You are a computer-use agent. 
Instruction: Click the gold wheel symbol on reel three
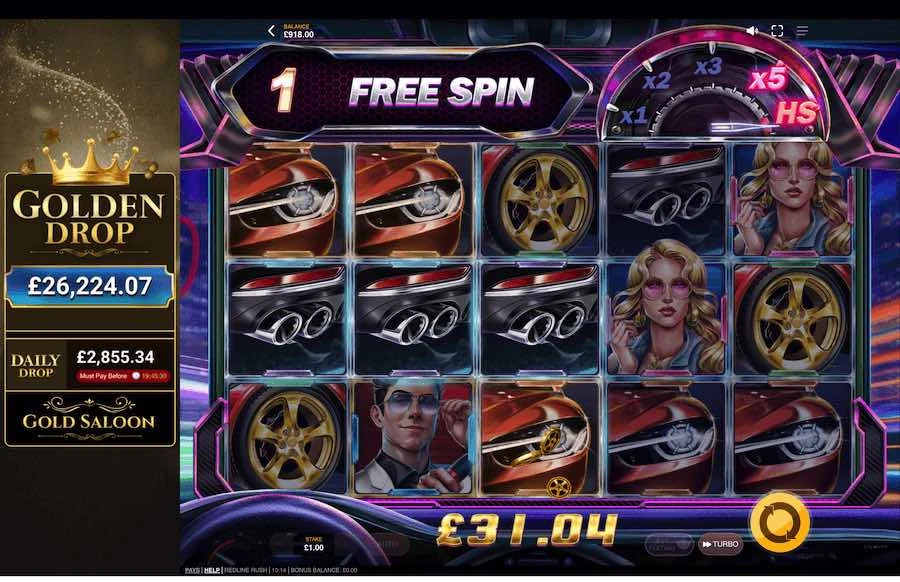(538, 200)
